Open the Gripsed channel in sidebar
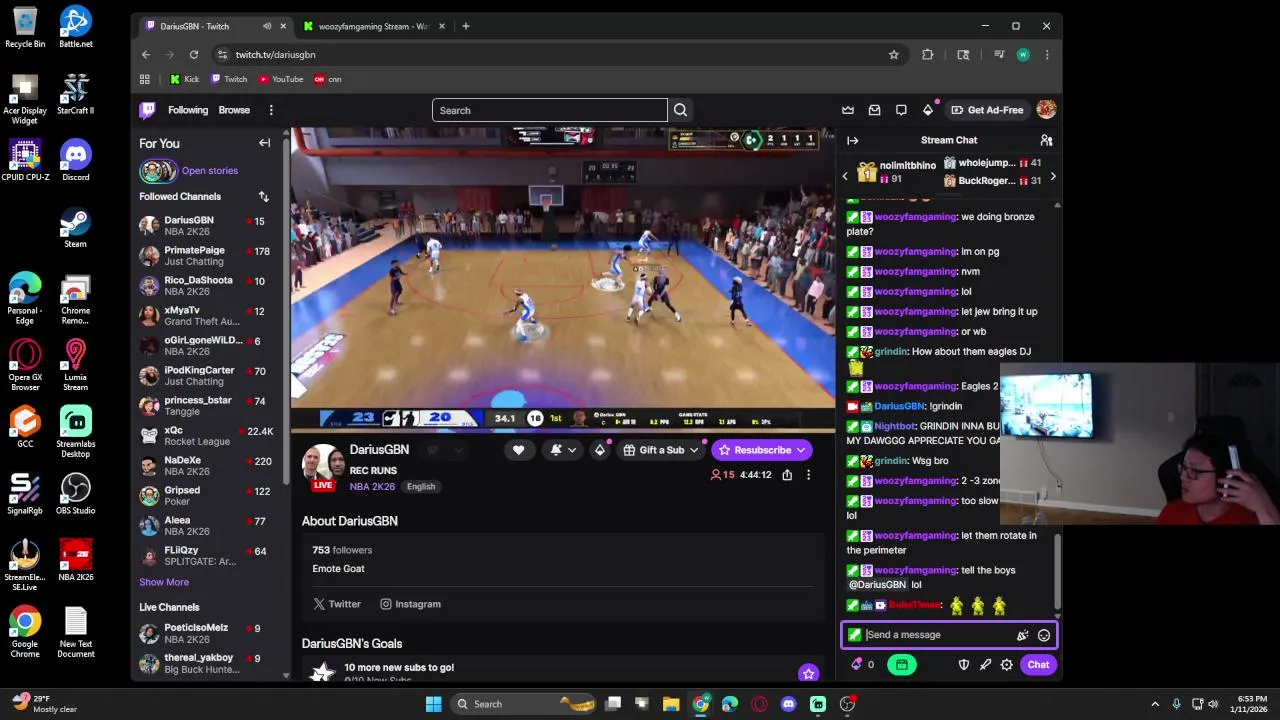 tap(207, 496)
